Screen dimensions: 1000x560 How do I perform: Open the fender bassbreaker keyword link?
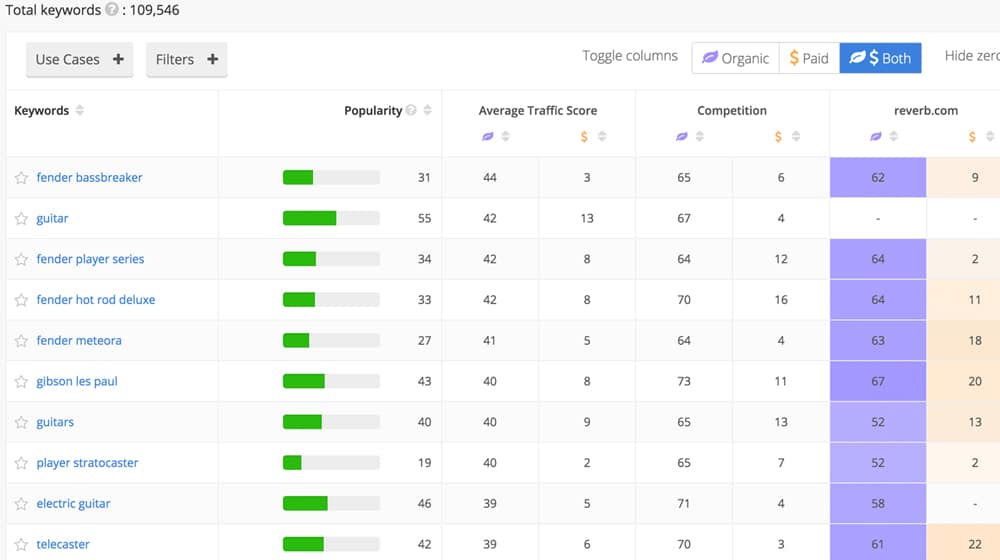click(x=89, y=177)
